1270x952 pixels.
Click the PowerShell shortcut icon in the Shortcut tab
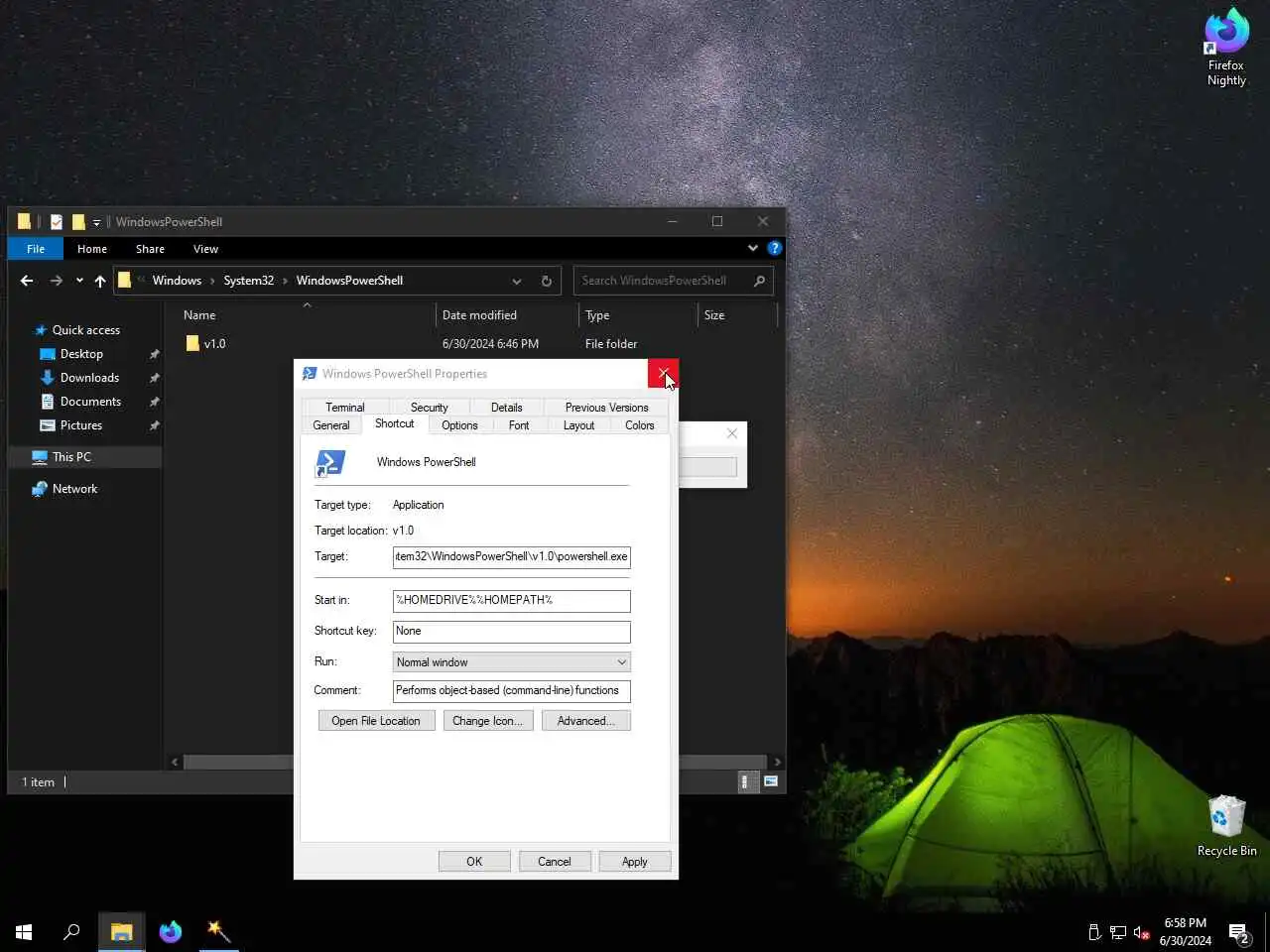[x=330, y=463]
